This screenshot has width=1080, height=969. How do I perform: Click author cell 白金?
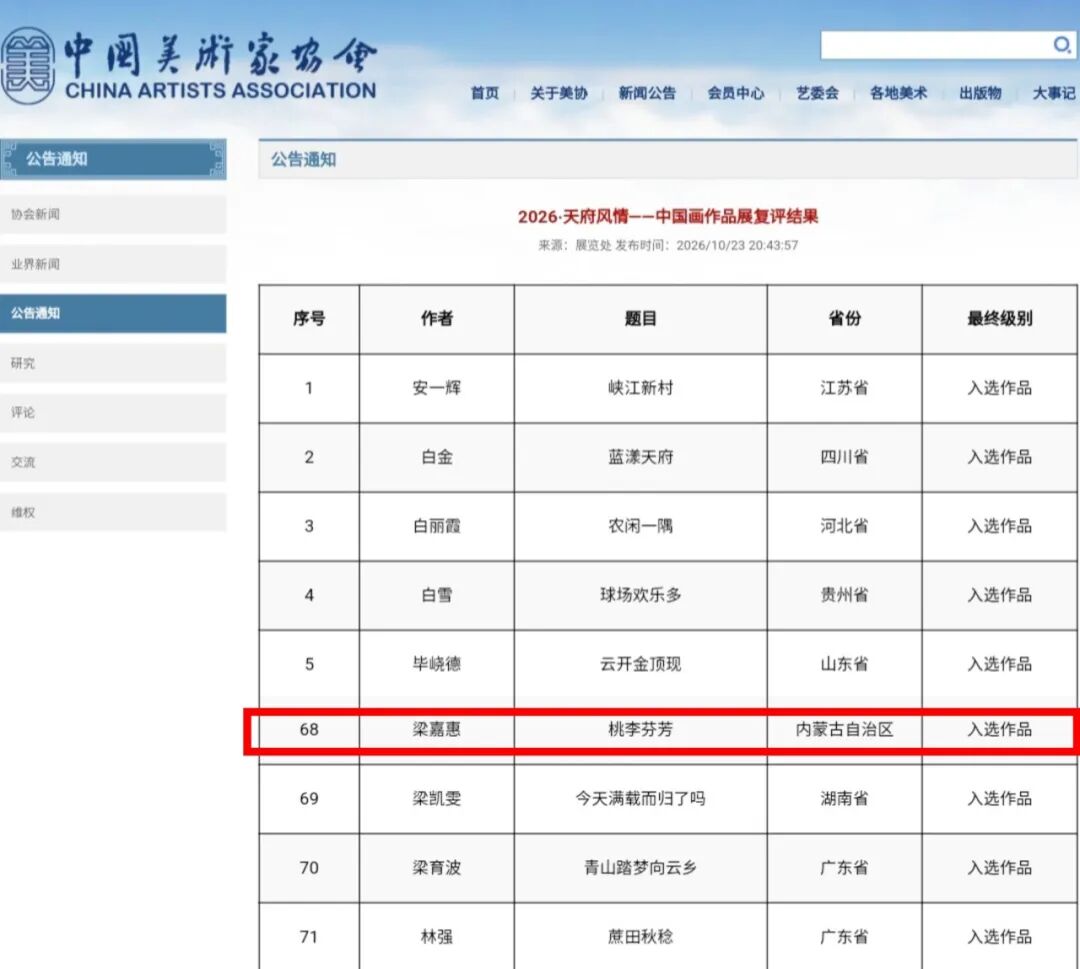[x=437, y=457]
